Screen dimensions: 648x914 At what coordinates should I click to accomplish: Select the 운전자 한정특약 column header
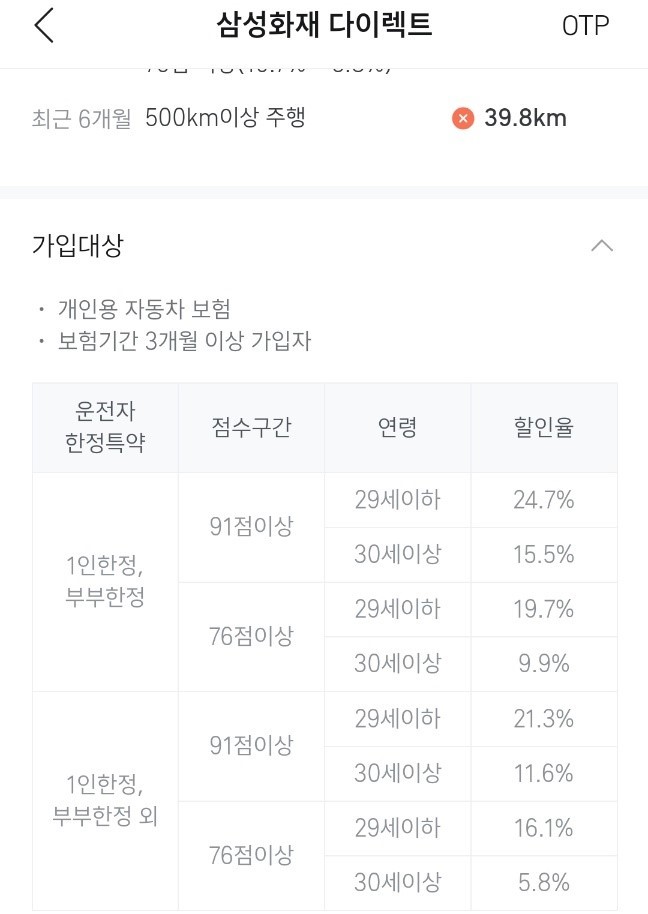[x=105, y=427]
